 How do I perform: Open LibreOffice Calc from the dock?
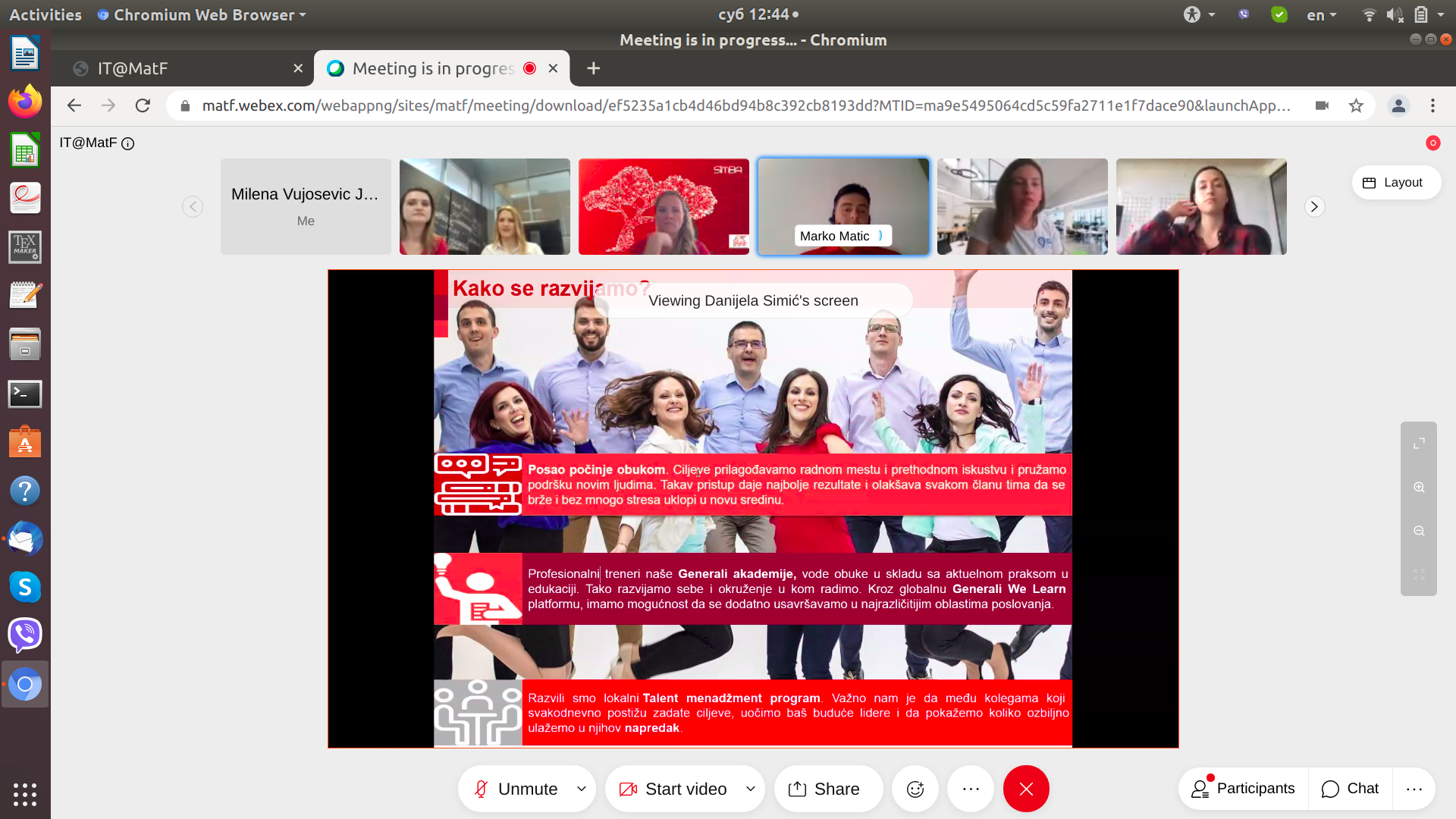coord(25,150)
